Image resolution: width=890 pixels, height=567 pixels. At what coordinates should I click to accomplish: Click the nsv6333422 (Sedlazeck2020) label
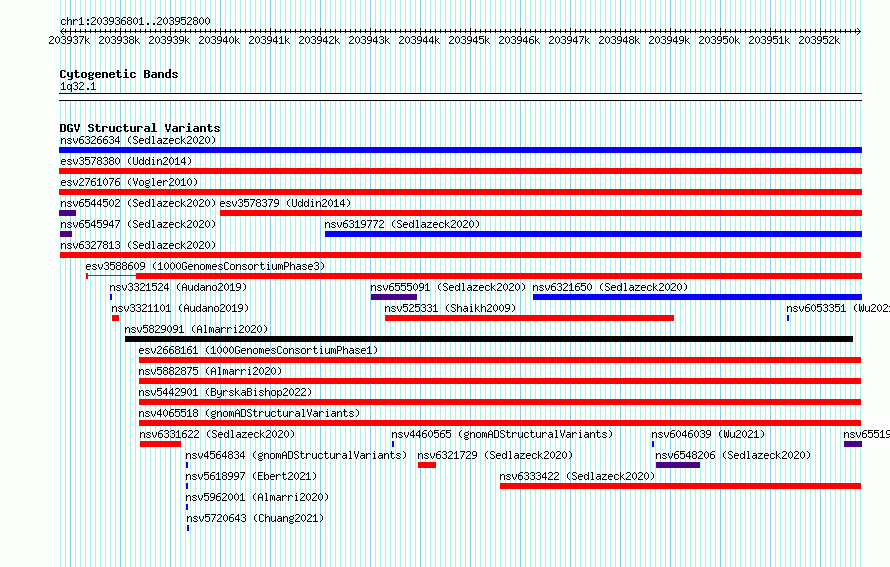pos(577,476)
